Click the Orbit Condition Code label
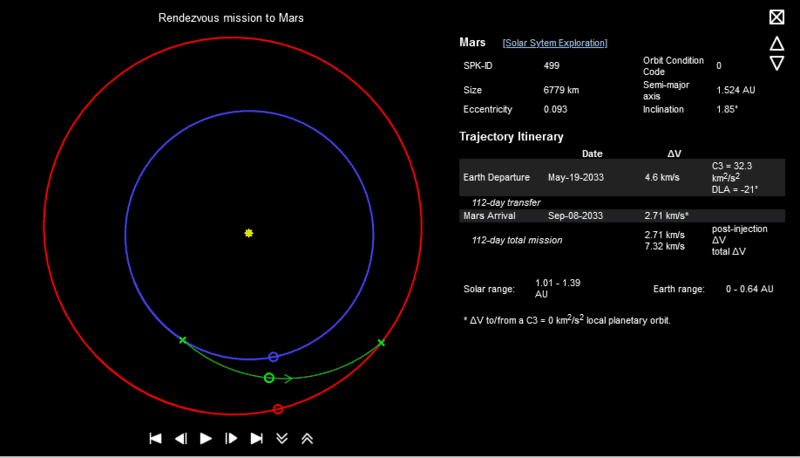The image size is (800, 458). point(673,66)
